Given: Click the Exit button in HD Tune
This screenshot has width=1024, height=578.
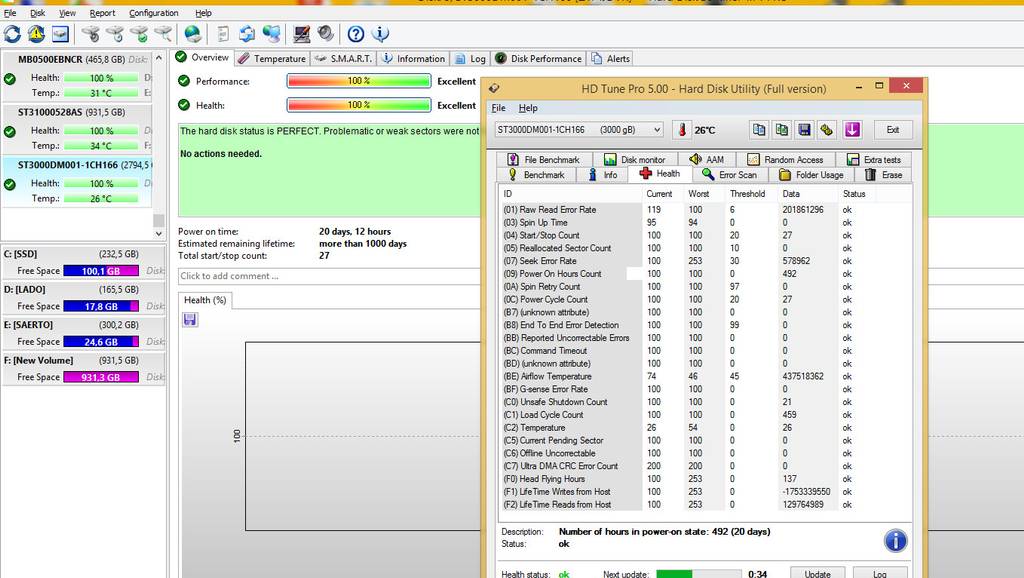Looking at the screenshot, I should point(892,130).
